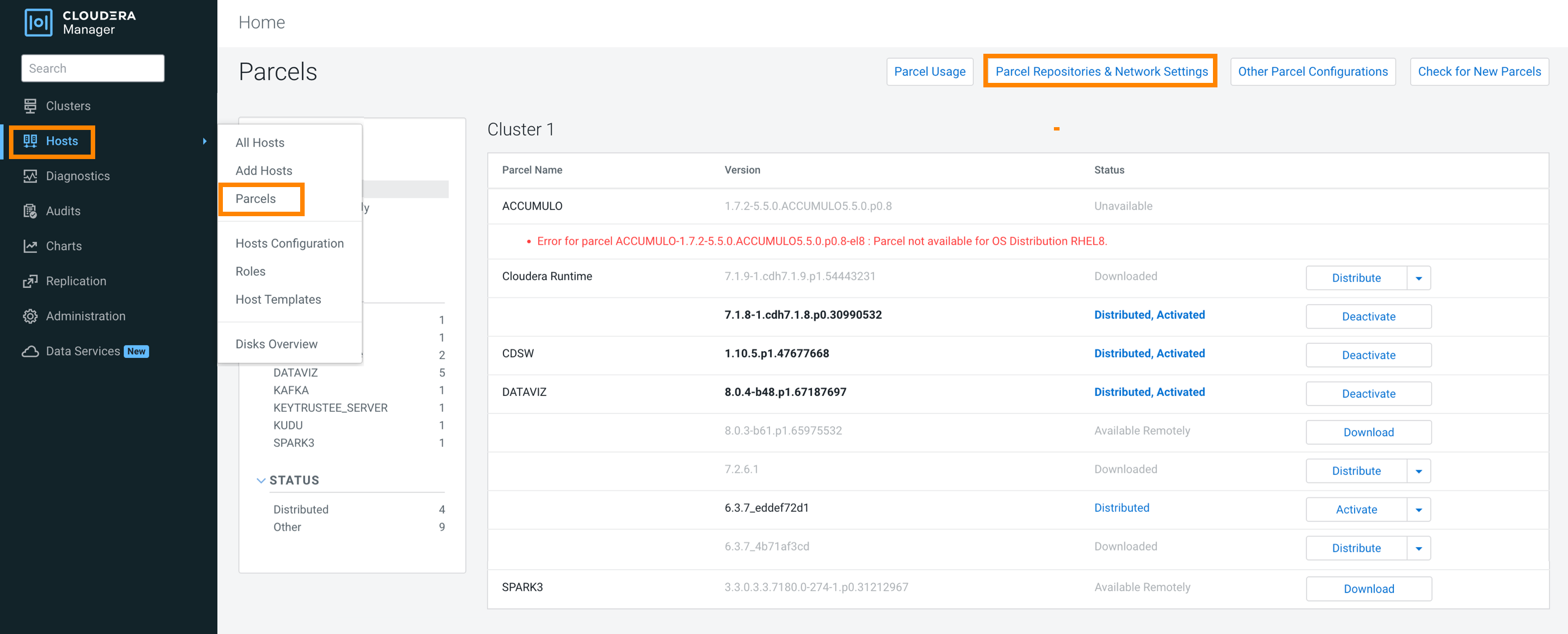Click Check for New Parcels
The height and width of the screenshot is (634, 1568).
point(1479,72)
